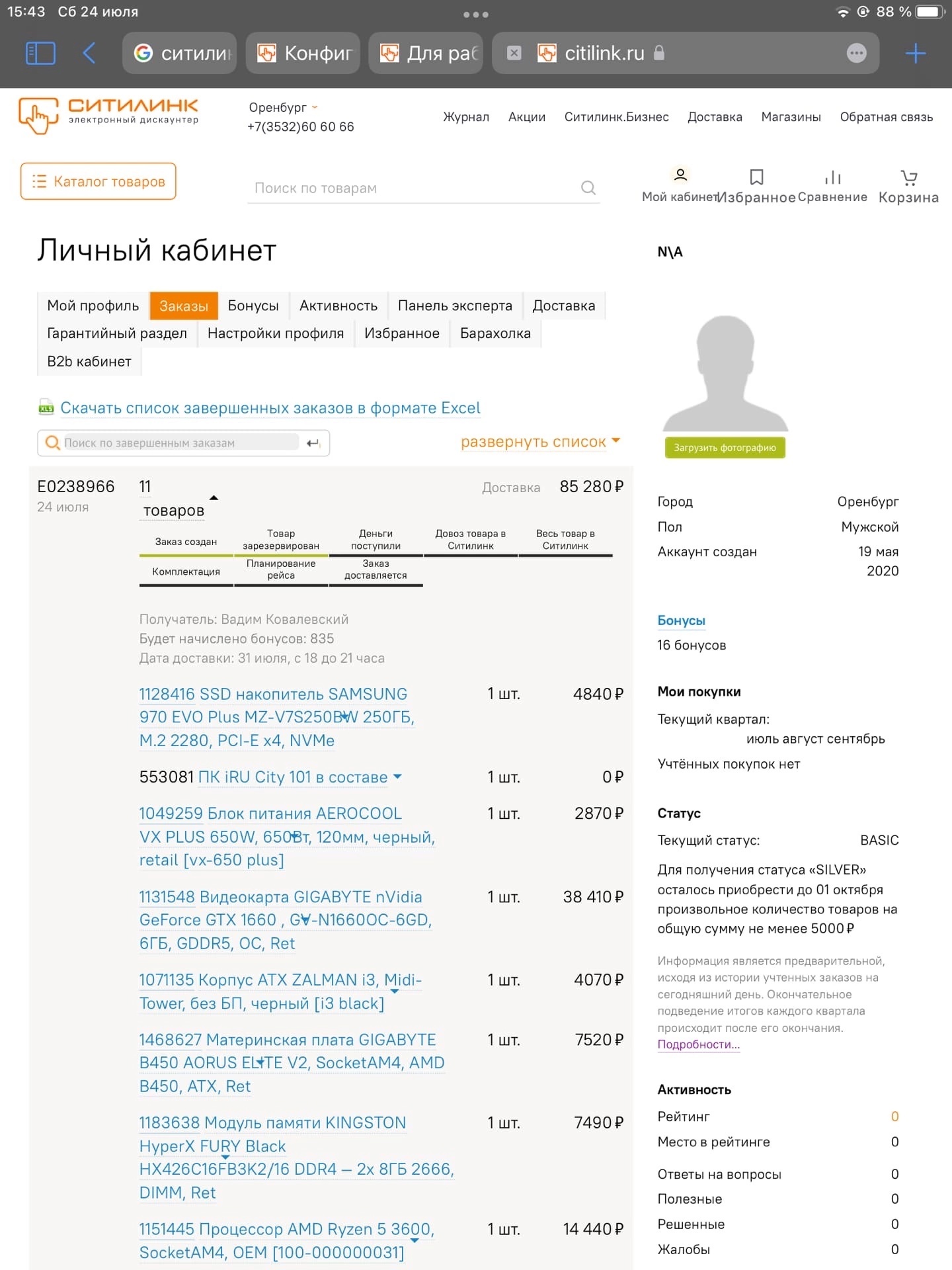Open B2b кабинет tab
Viewport: 952px width, 1270px height.
pyautogui.click(x=89, y=362)
